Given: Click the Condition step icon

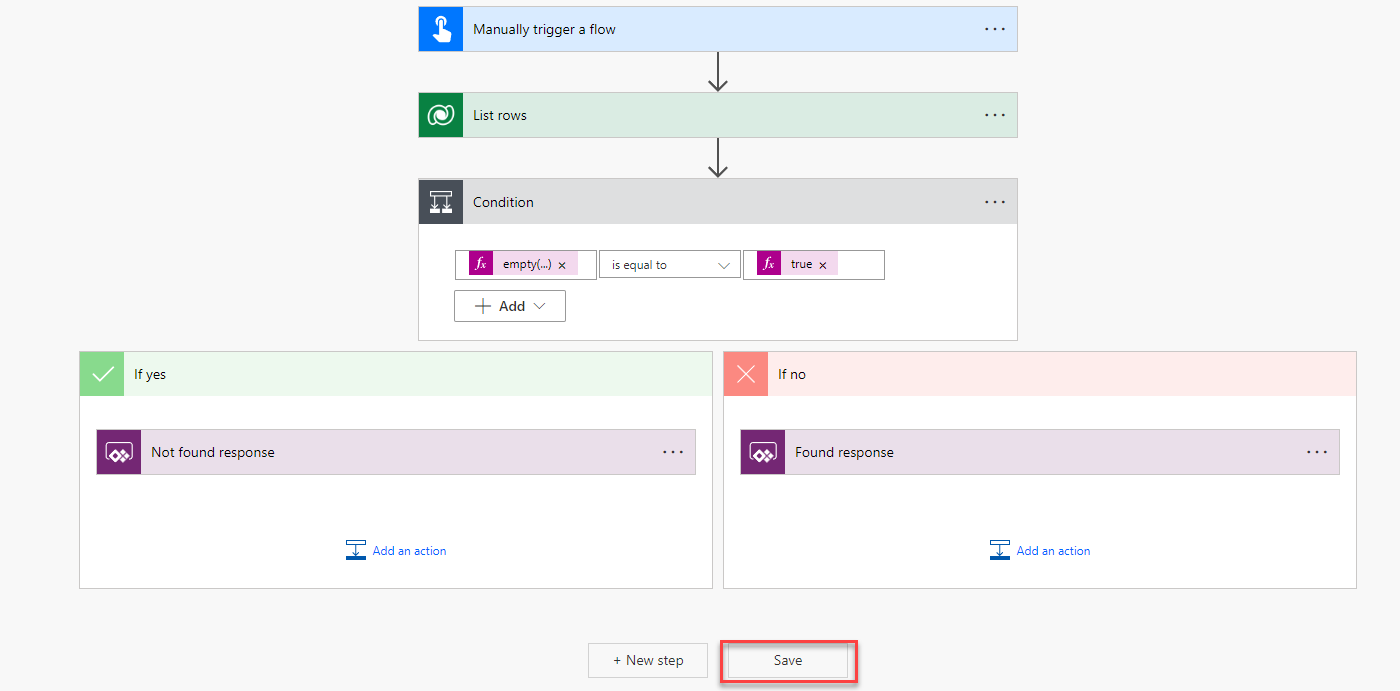Looking at the screenshot, I should click(441, 201).
